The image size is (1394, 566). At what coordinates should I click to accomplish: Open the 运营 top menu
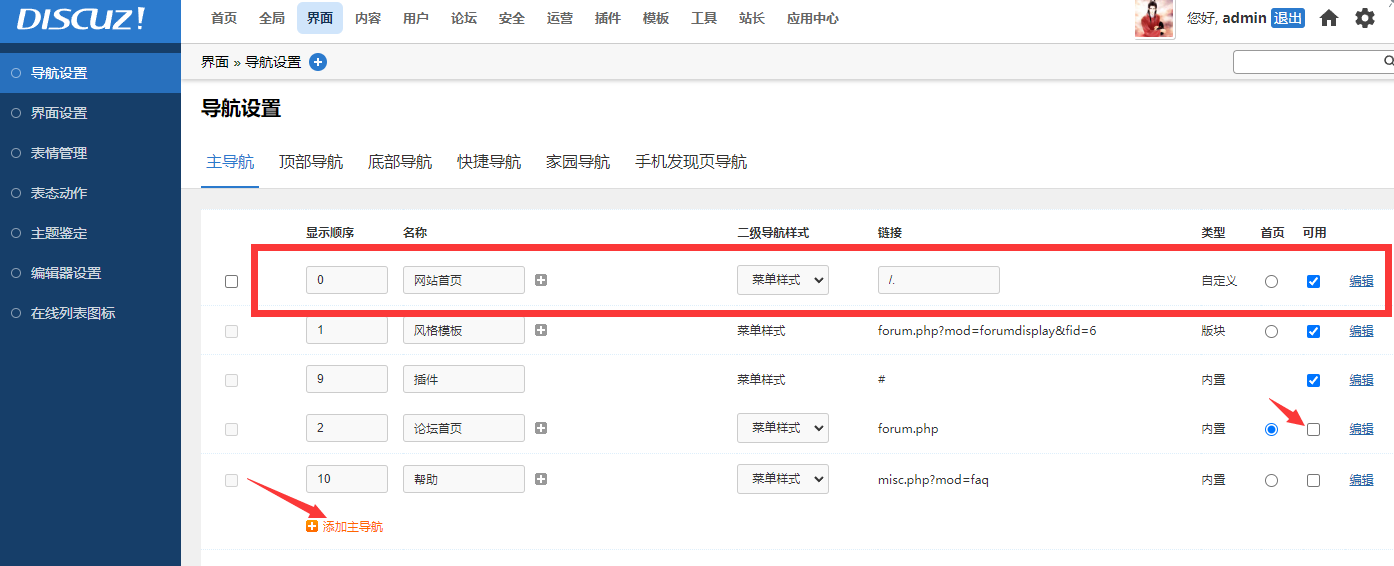point(560,18)
